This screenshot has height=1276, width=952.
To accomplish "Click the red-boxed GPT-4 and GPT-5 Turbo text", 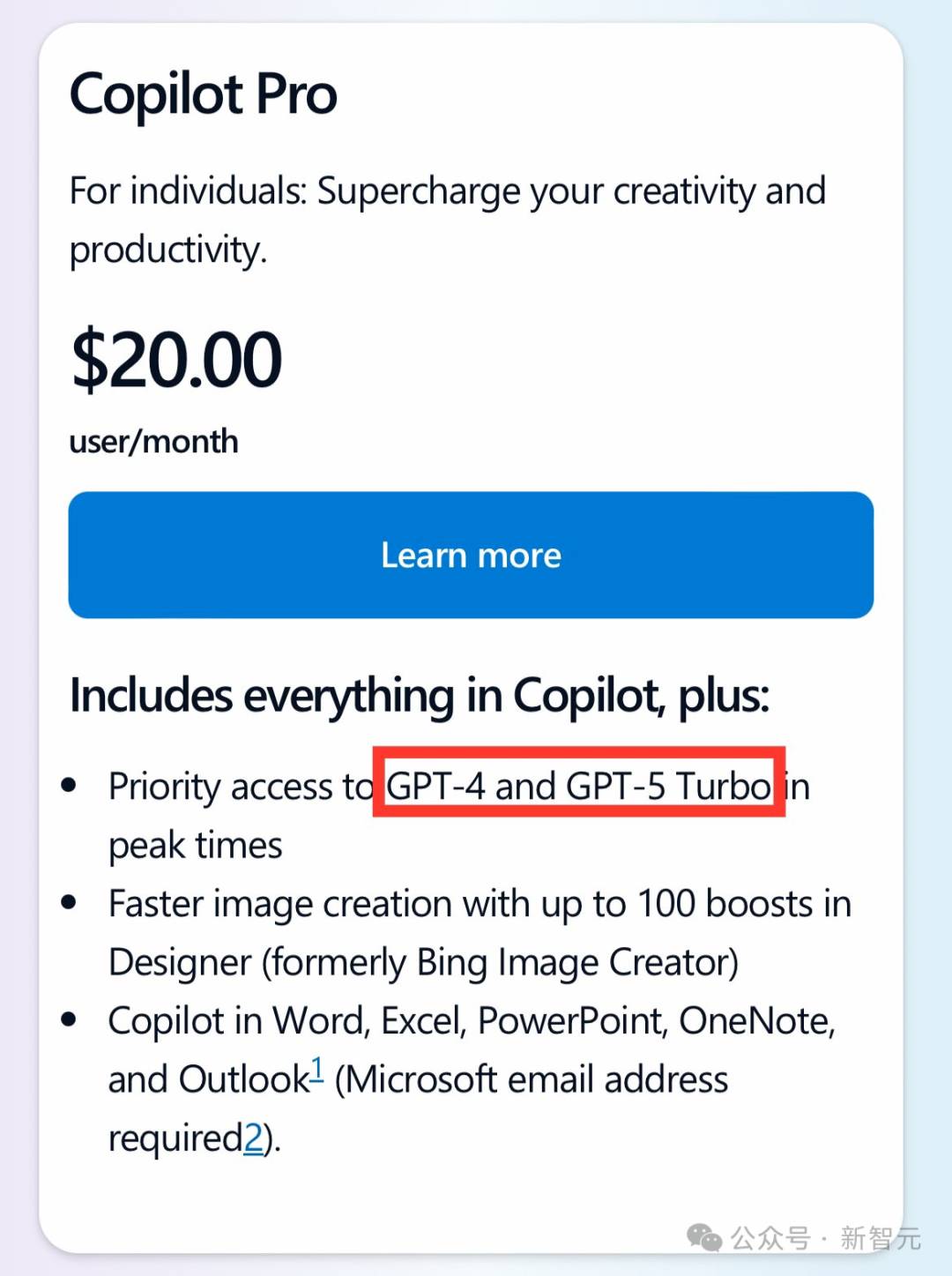I will (578, 785).
